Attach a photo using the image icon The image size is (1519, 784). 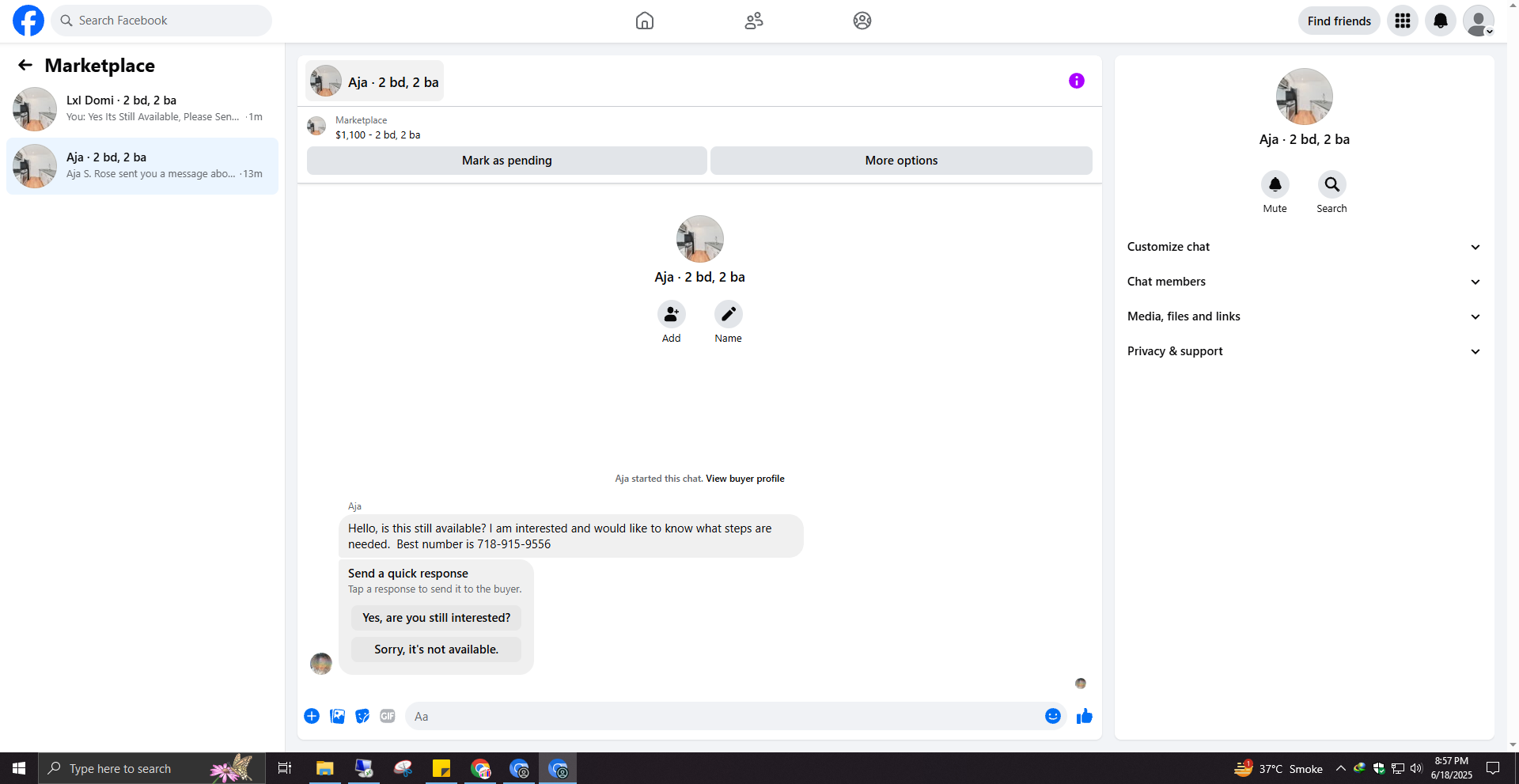tap(337, 716)
